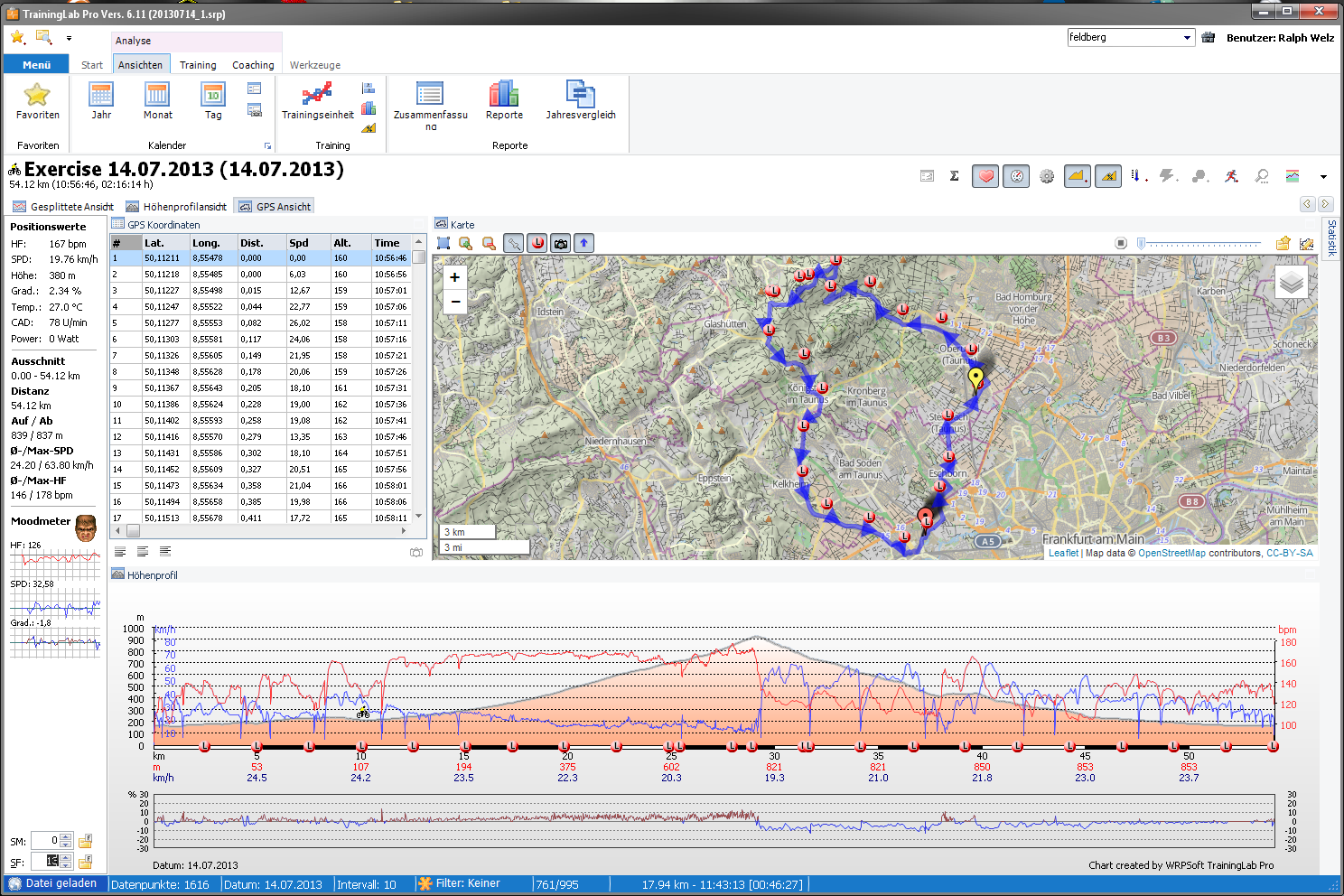Zoom in the map with plus button
This screenshot has height=896, width=1344.
(455, 277)
